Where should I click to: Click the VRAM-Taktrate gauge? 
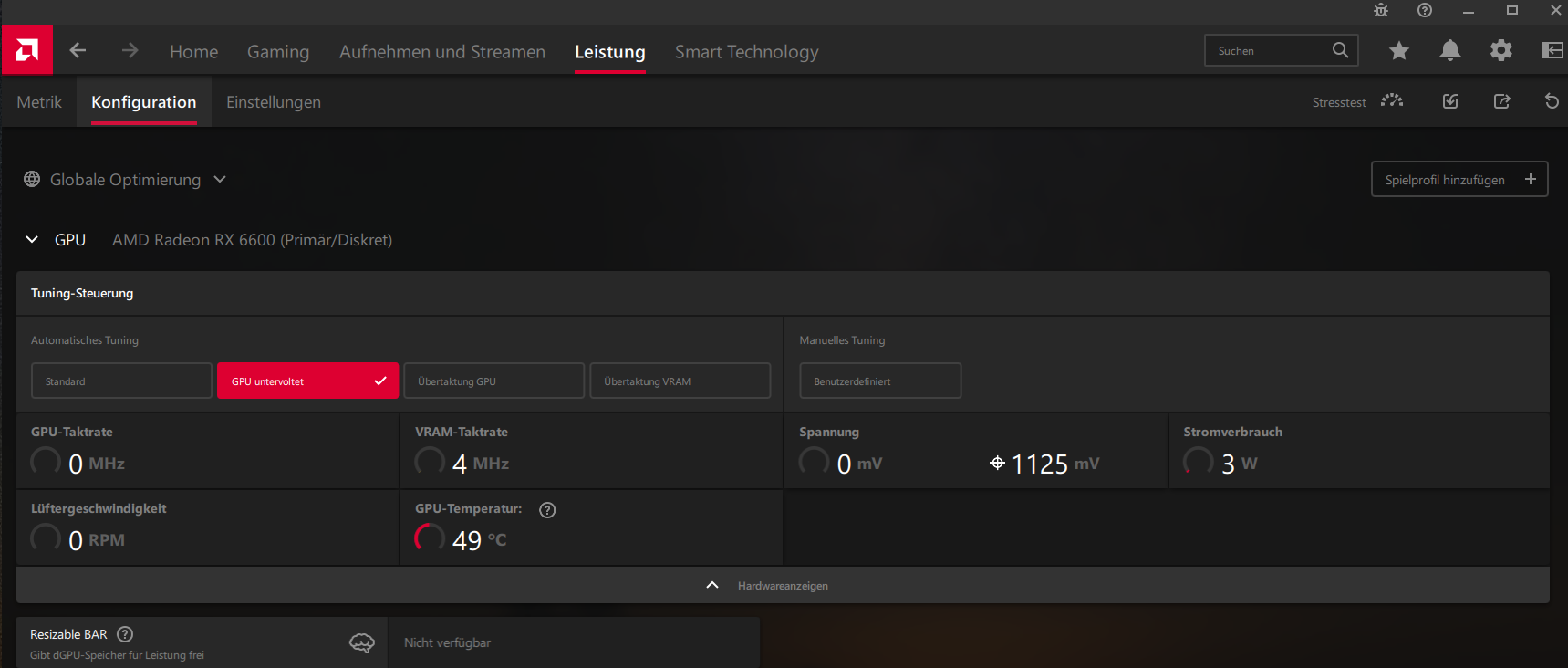tap(430, 461)
